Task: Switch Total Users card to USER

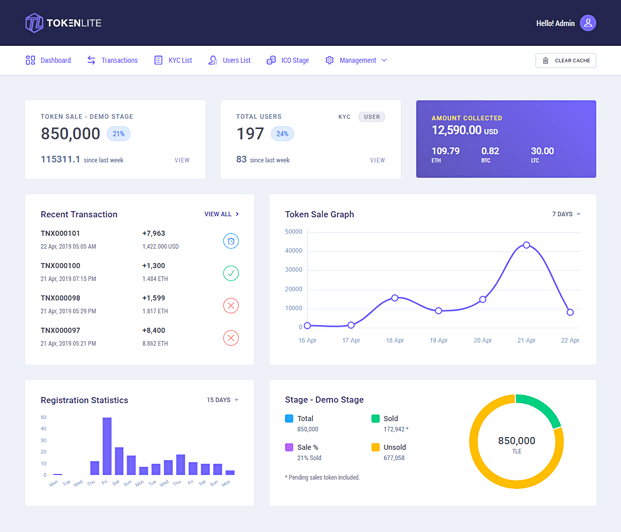Action: pos(371,117)
